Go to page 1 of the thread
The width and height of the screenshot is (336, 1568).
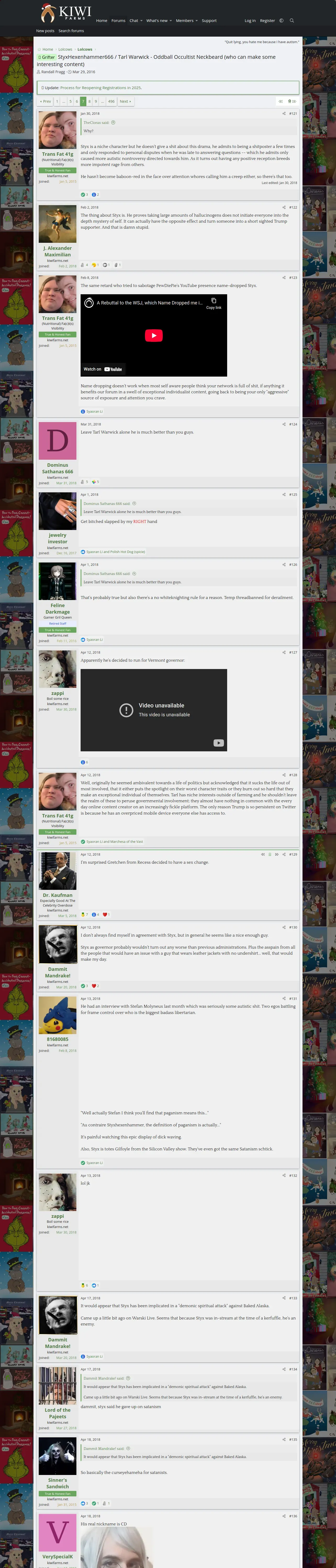click(57, 102)
